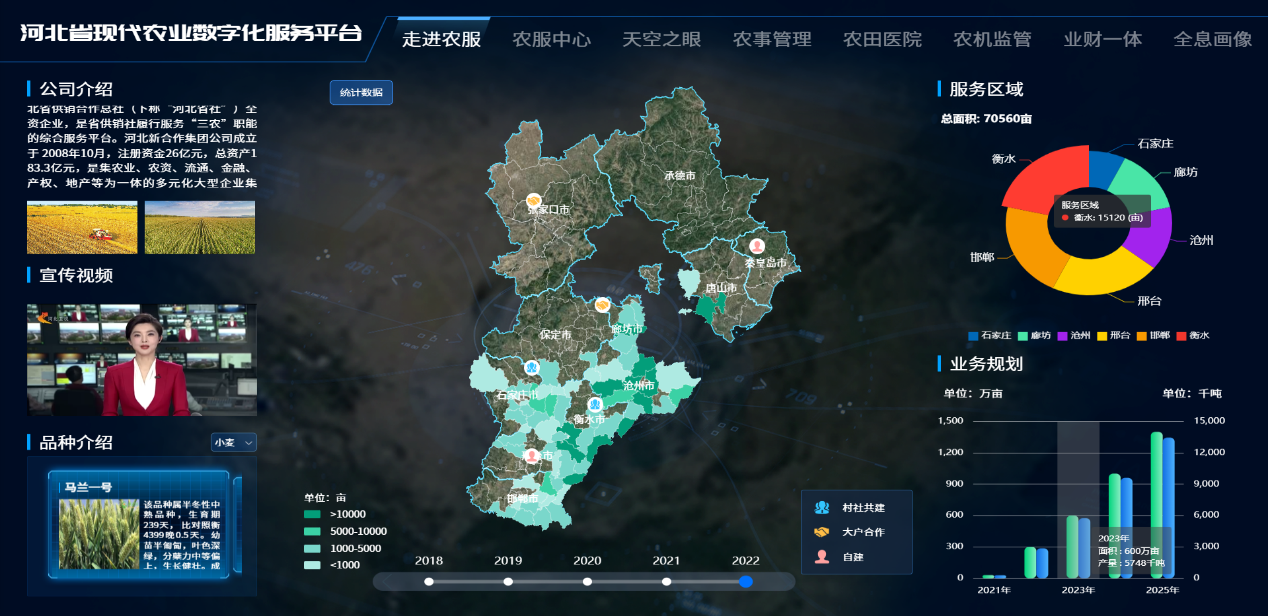The width and height of the screenshot is (1268, 616).
Task: Click the blue group marker at Shijiazhuang
Action: coord(532,369)
